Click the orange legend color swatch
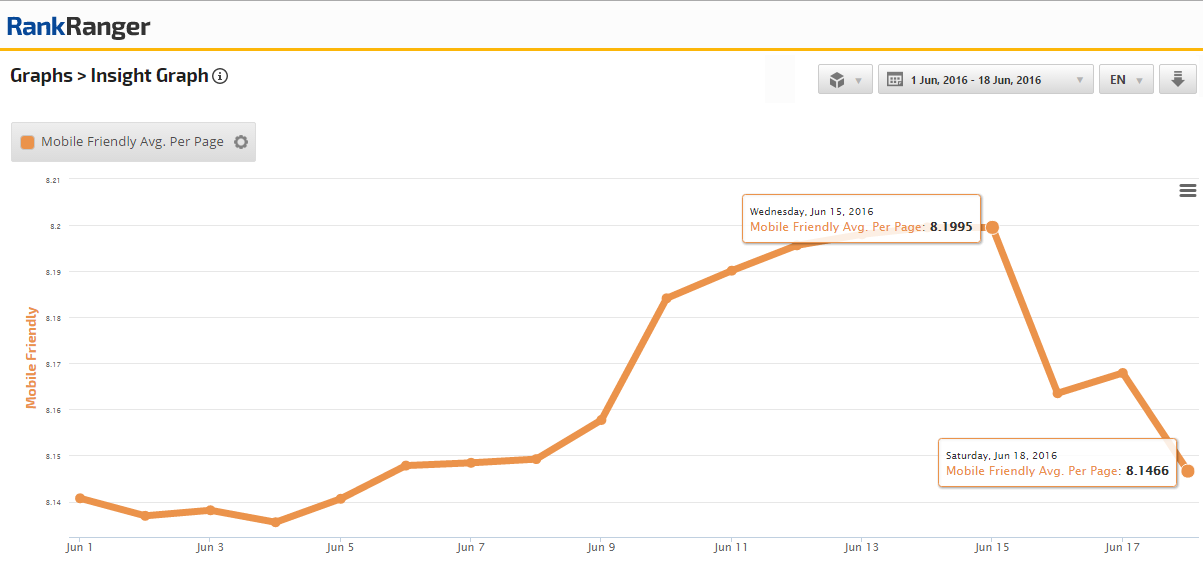Image resolution: width=1203 pixels, height=569 pixels. pyautogui.click(x=28, y=142)
